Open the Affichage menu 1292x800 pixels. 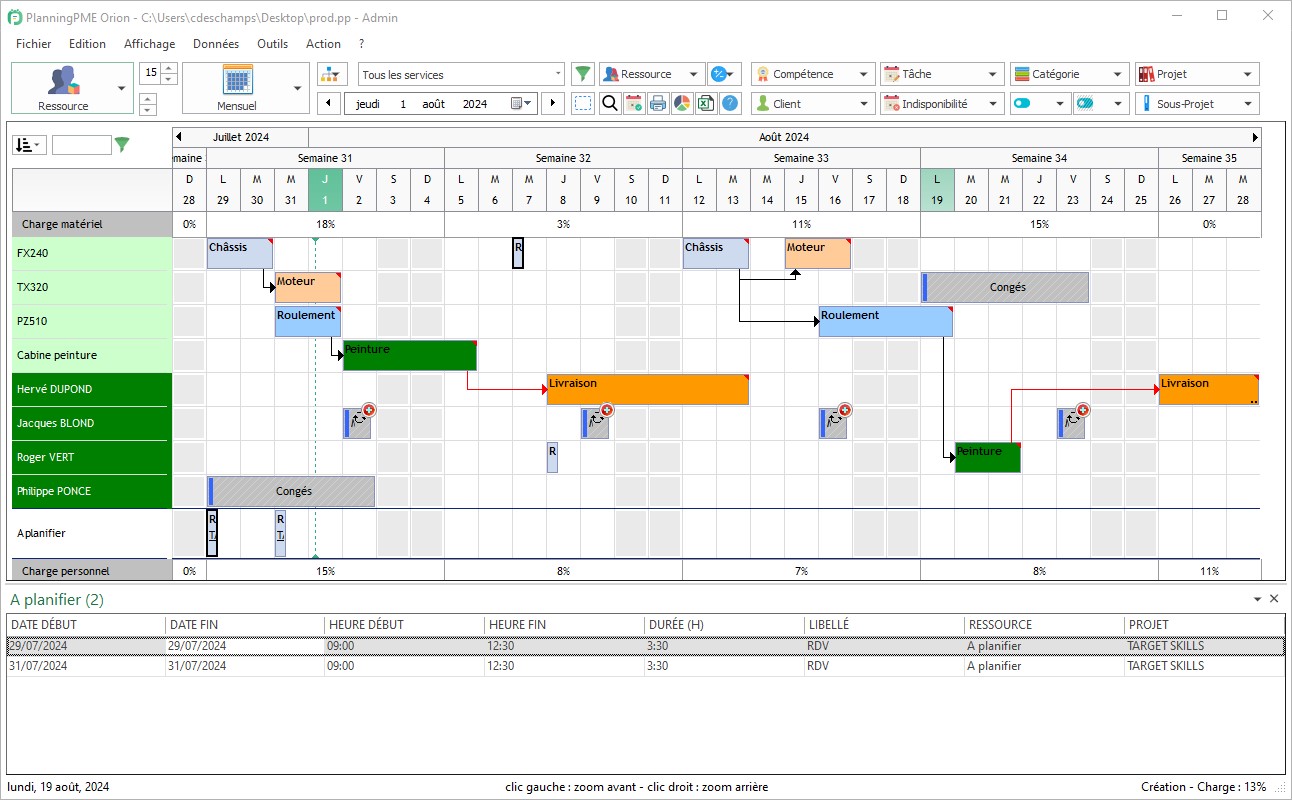(x=150, y=44)
